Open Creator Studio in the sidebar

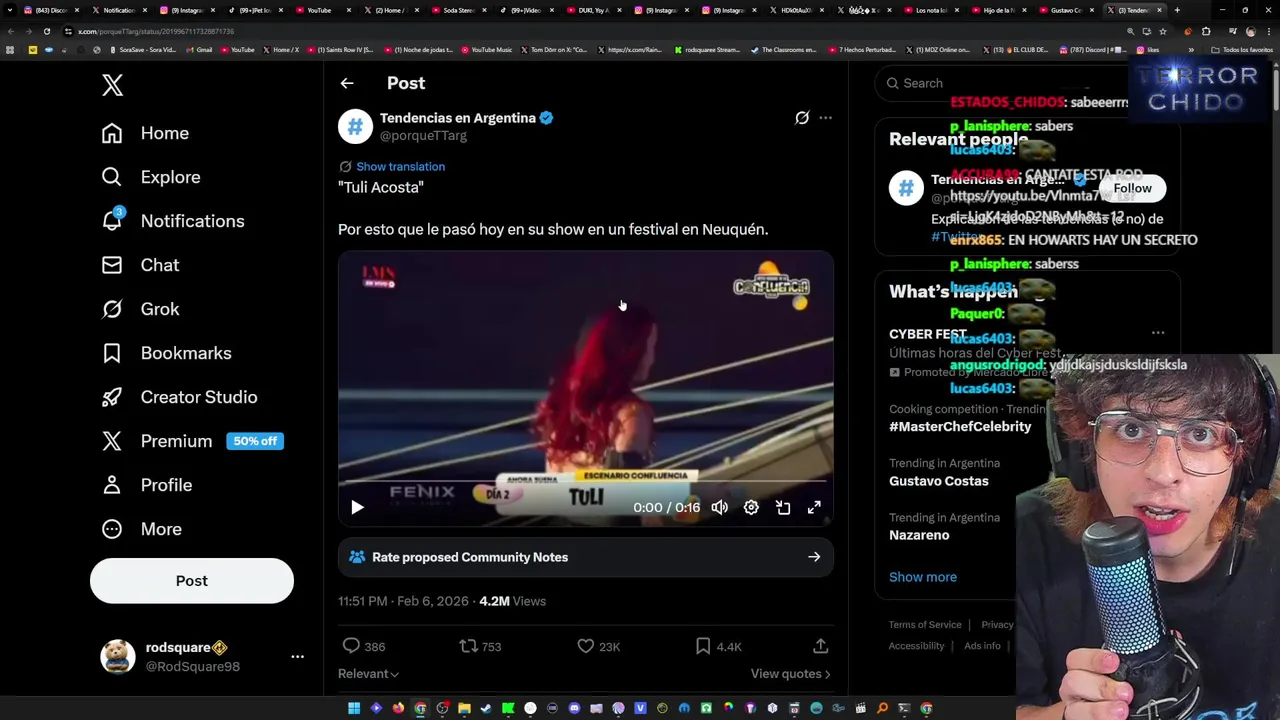(179, 397)
